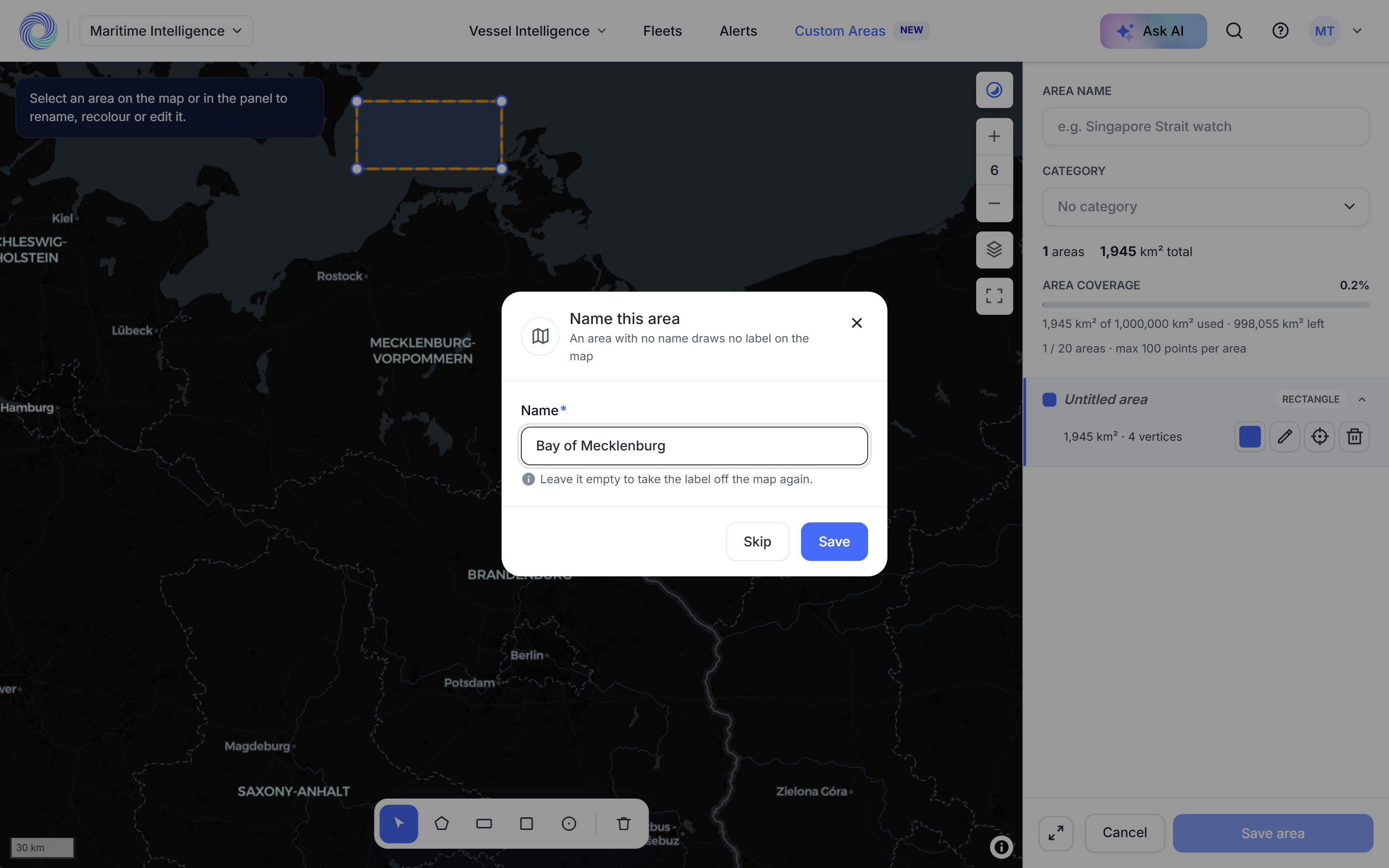Open the MT account menu chevron

click(1357, 30)
